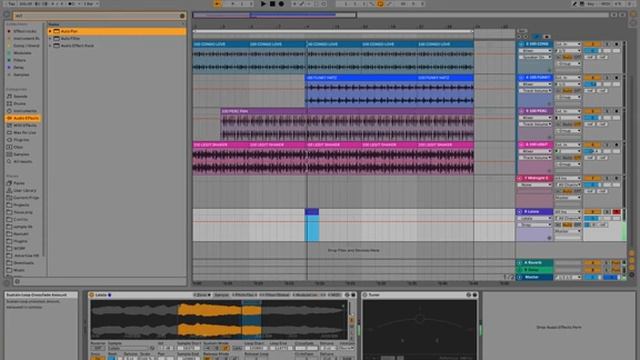
Task: Adjust the 100 CONGO track volume slider
Action: point(592,51)
